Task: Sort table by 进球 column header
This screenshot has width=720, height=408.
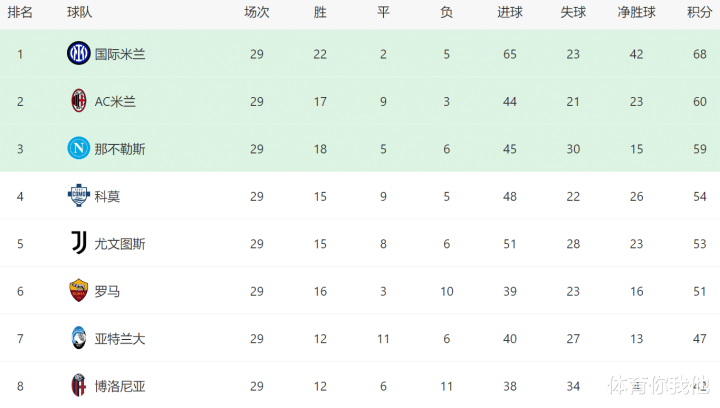Action: coord(510,13)
